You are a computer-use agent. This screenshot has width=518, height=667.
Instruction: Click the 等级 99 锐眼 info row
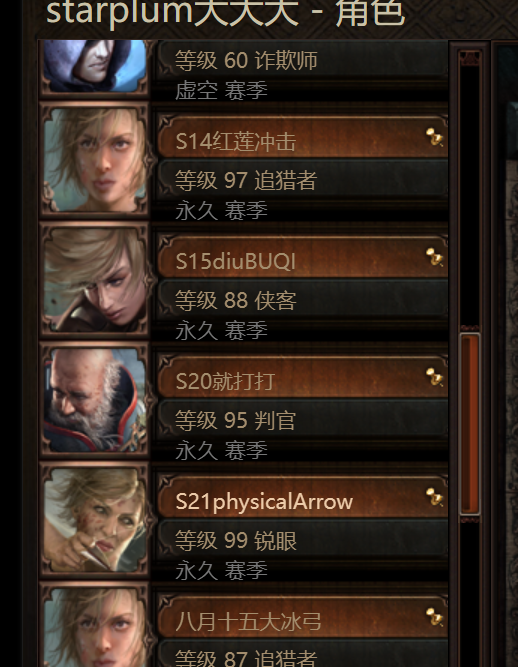pos(302,540)
